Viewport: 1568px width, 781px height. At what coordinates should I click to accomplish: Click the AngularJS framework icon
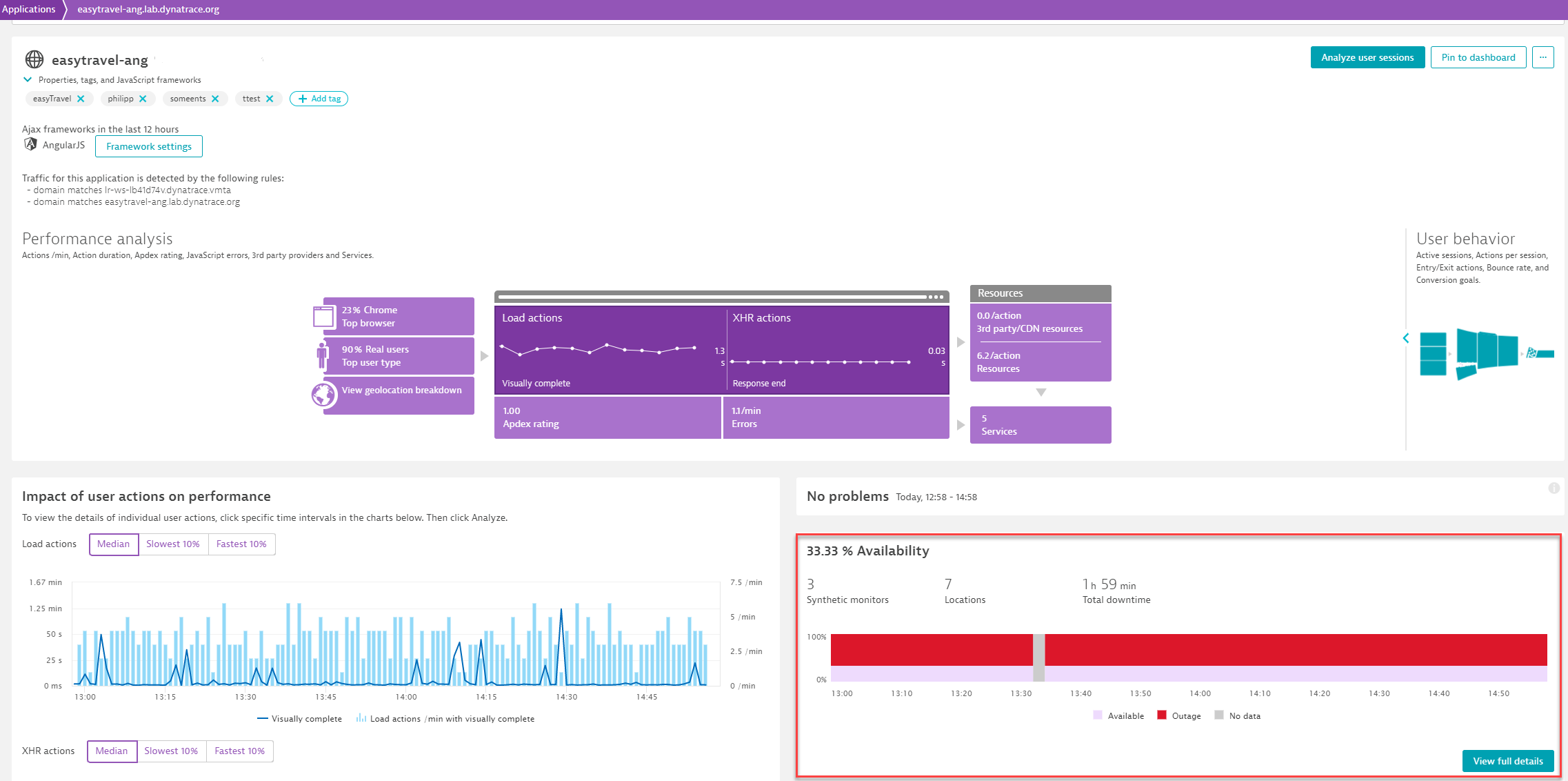(30, 144)
